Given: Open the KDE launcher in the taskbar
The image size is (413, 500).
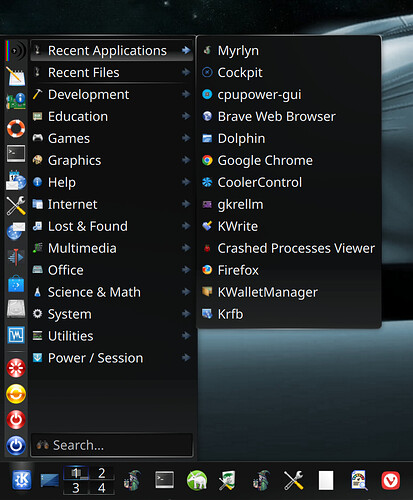Looking at the screenshot, I should (22, 480).
